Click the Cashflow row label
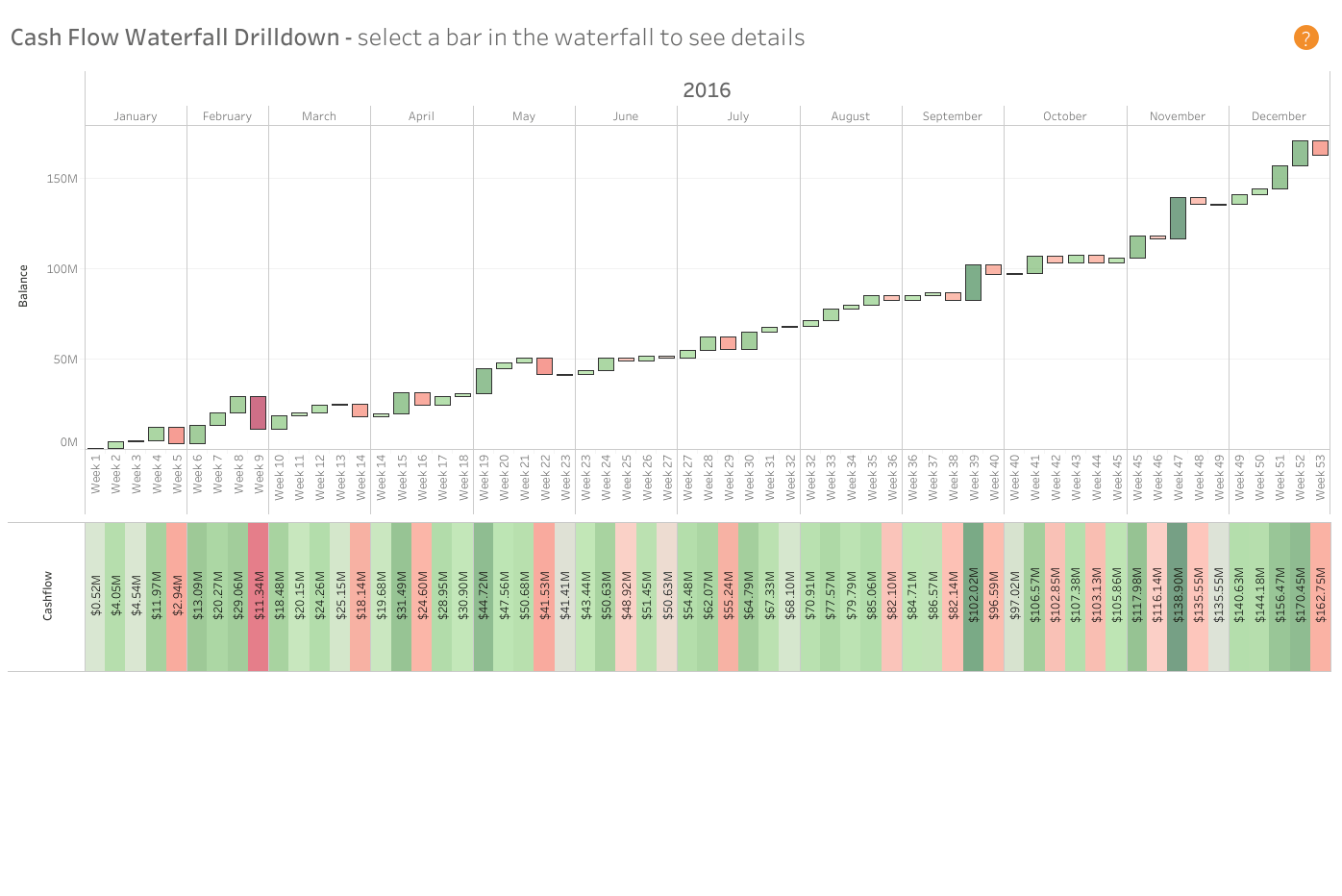The image size is (1342, 896). pos(47,596)
